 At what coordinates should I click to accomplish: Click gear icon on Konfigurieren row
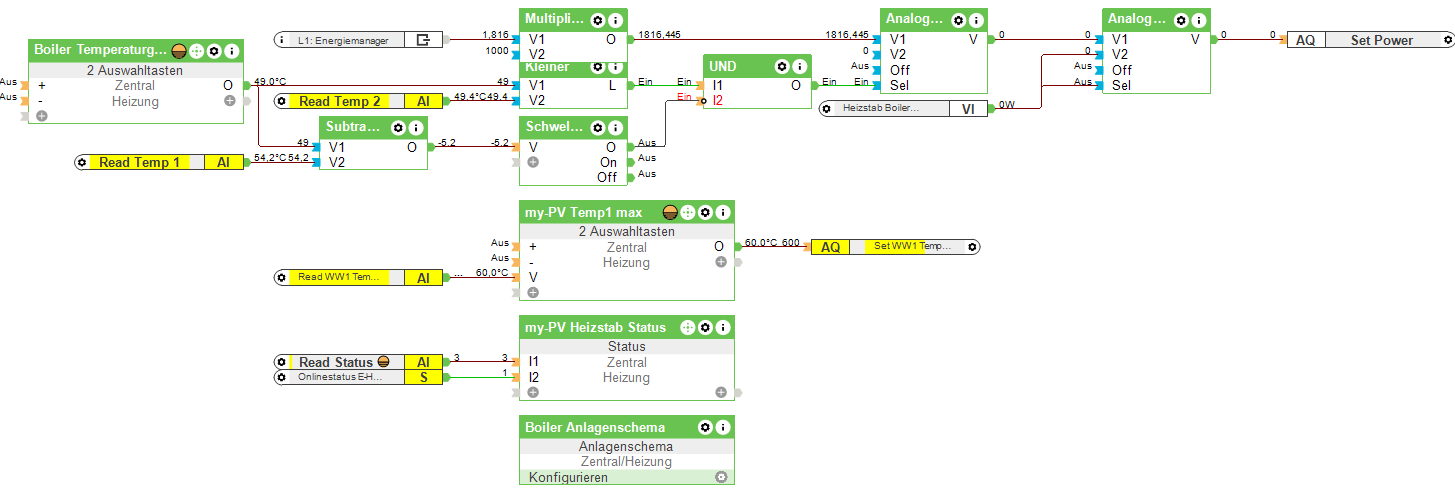click(720, 478)
